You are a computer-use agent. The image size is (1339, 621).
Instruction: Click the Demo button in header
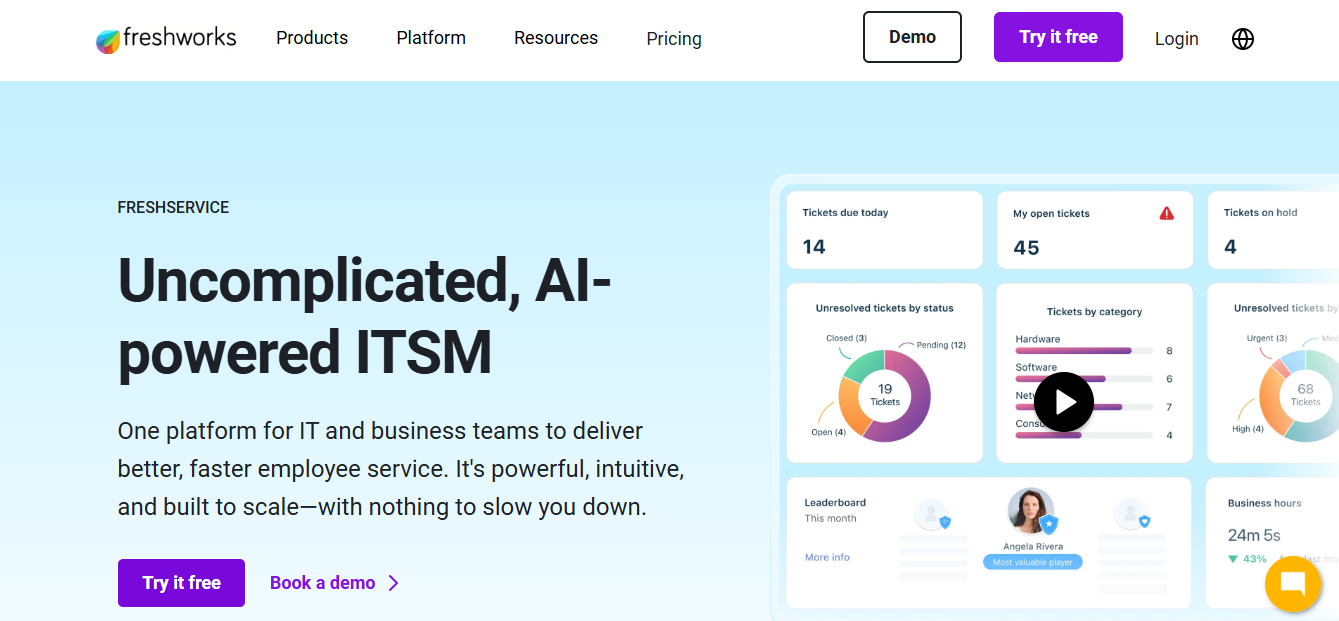(912, 37)
